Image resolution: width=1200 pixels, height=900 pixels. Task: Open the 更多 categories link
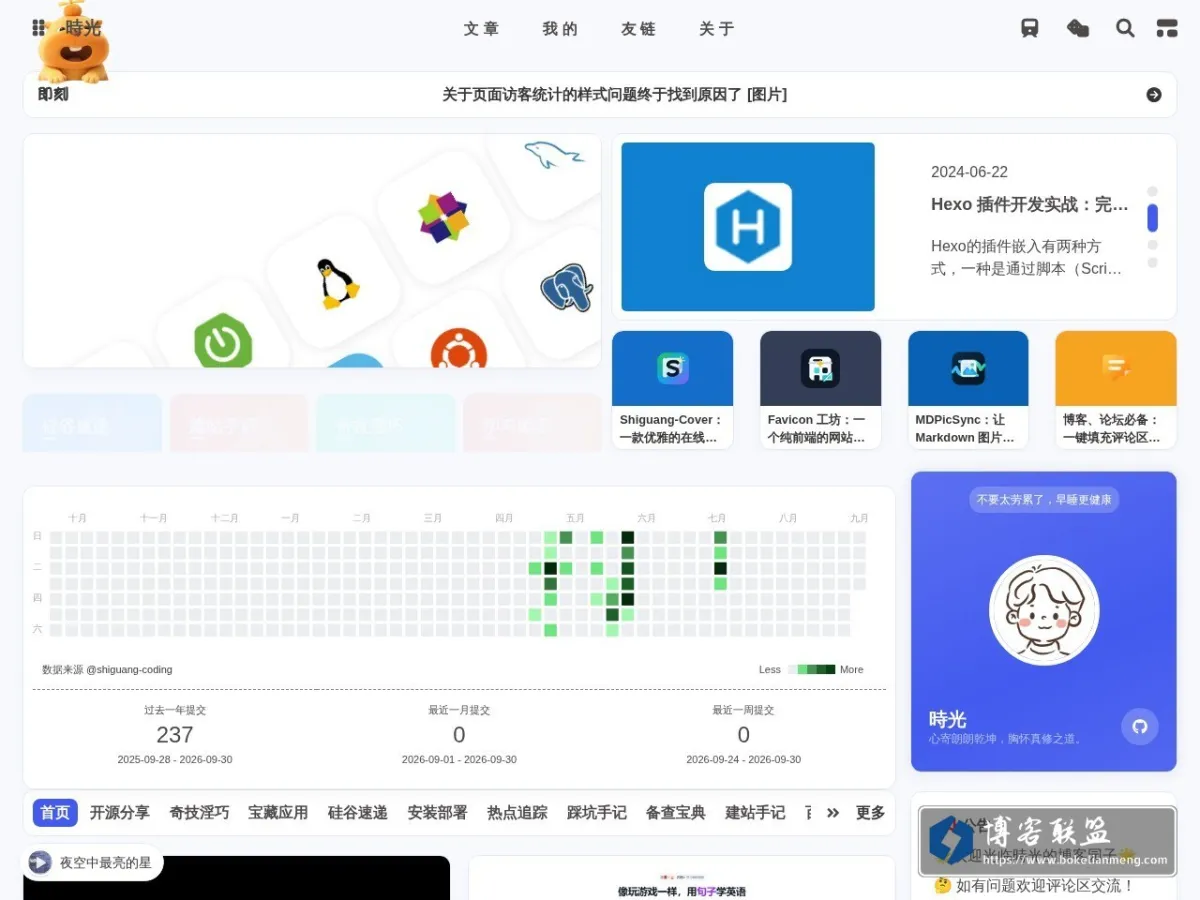(x=870, y=813)
